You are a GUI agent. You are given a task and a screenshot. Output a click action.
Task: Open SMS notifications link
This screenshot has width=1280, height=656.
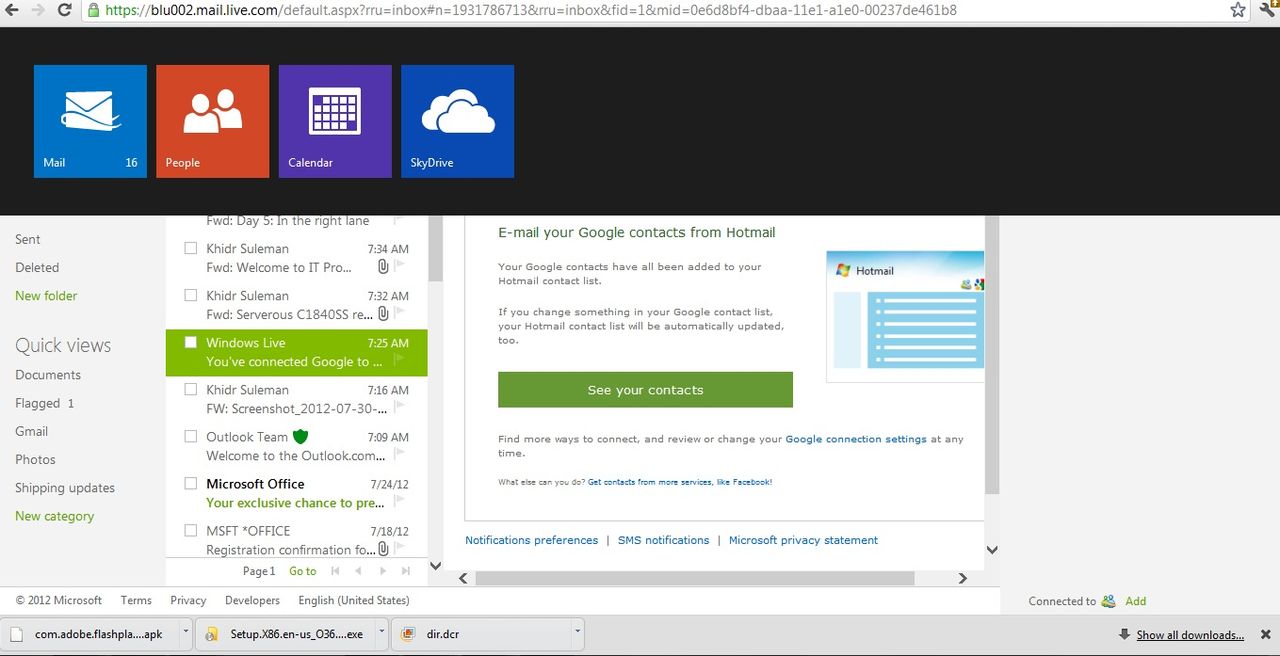click(663, 540)
